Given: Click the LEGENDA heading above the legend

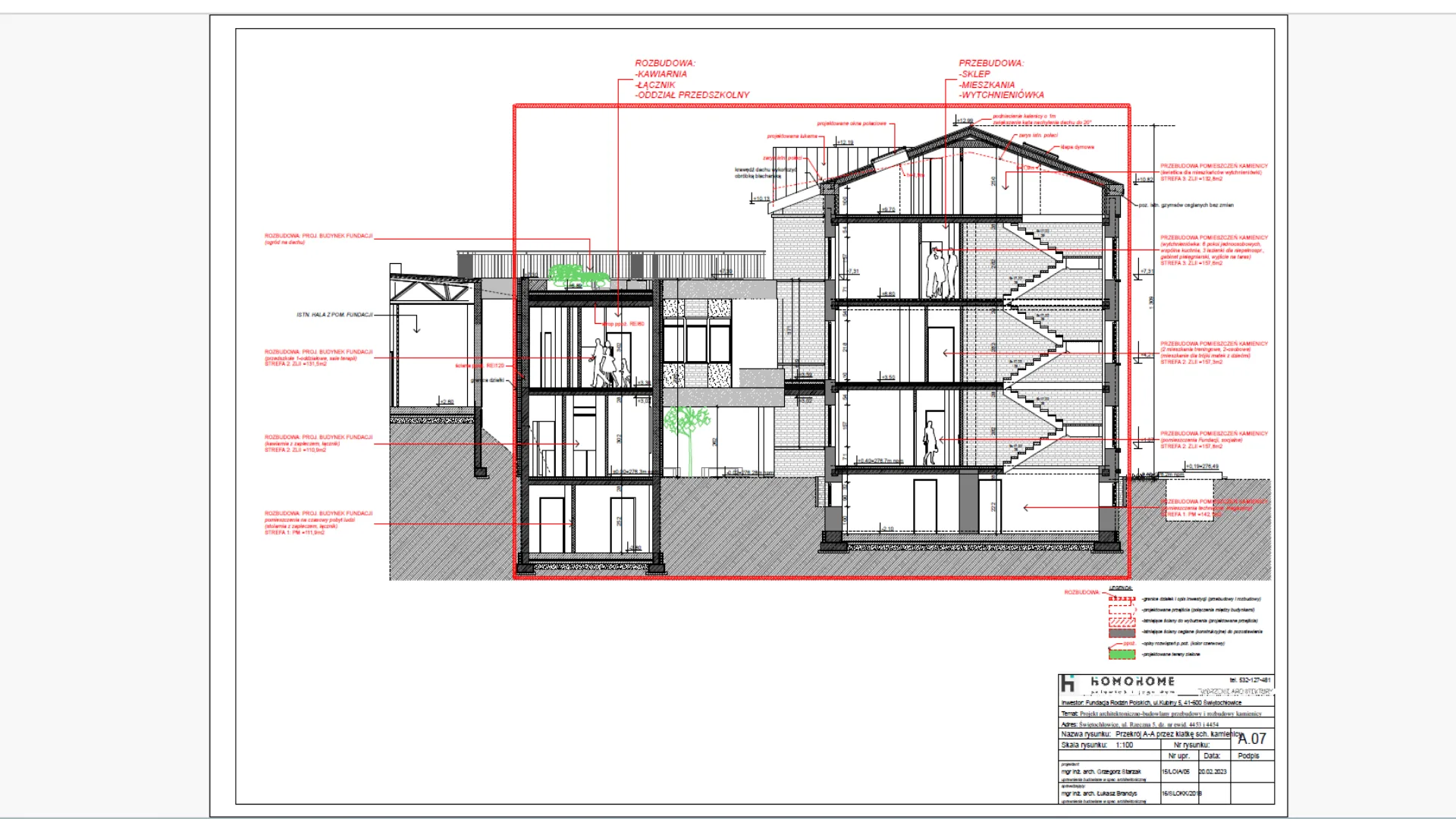Looking at the screenshot, I should (x=1120, y=588).
